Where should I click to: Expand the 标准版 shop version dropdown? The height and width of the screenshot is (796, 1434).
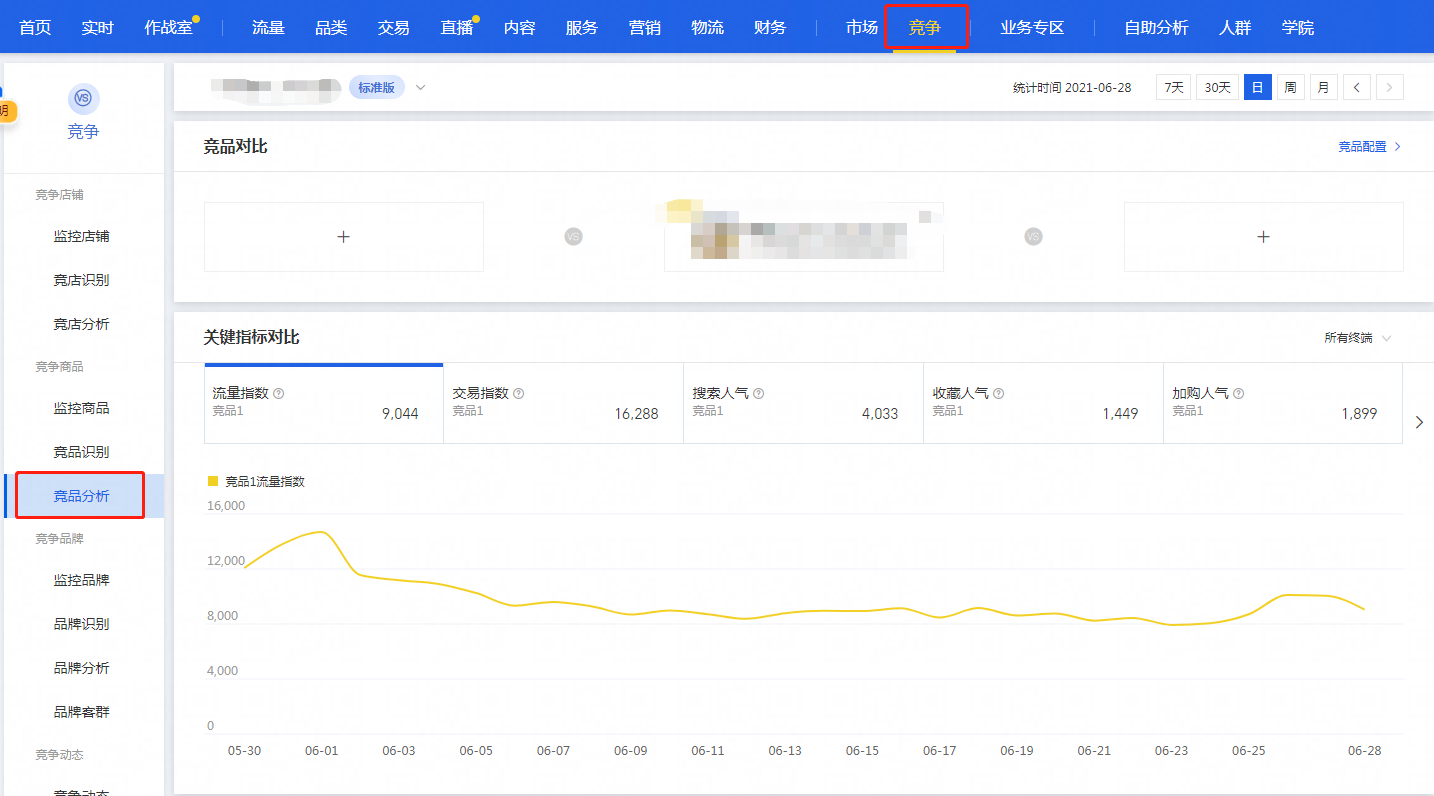click(x=421, y=87)
